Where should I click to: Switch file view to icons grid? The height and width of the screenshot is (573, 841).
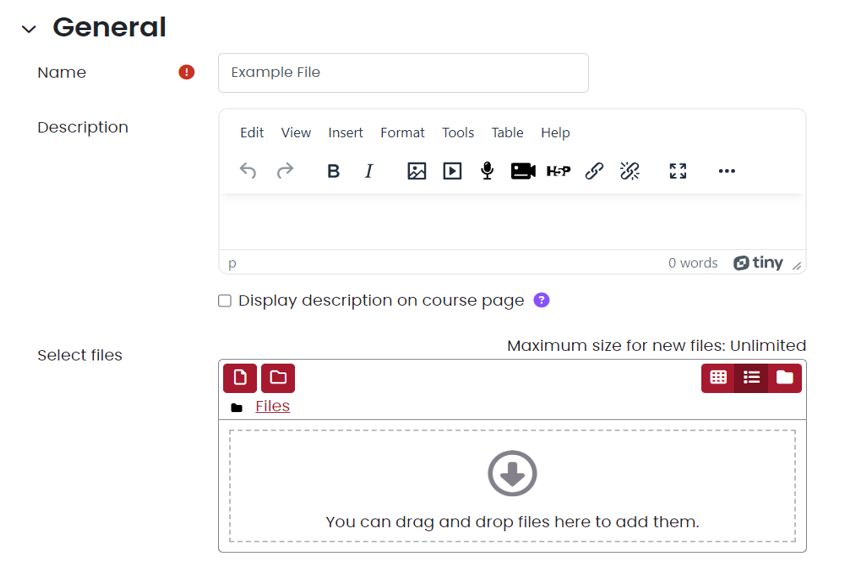[x=718, y=377]
